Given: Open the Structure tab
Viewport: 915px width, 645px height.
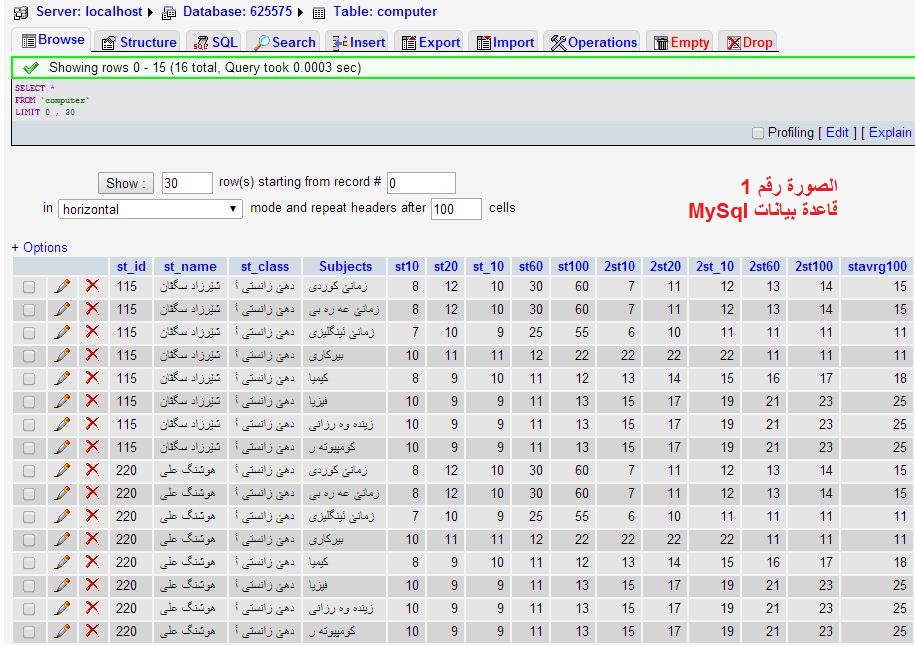Looking at the screenshot, I should click(x=139, y=43).
